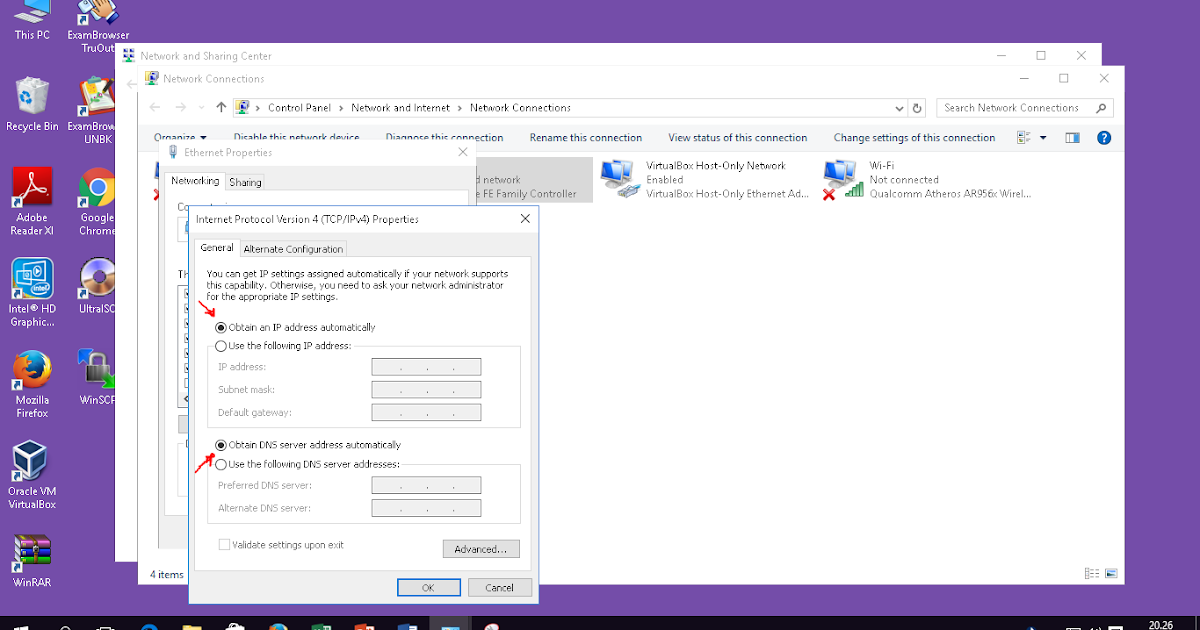The width and height of the screenshot is (1200, 630).
Task: Click the Preferred DNS server input field
Action: (x=425, y=484)
